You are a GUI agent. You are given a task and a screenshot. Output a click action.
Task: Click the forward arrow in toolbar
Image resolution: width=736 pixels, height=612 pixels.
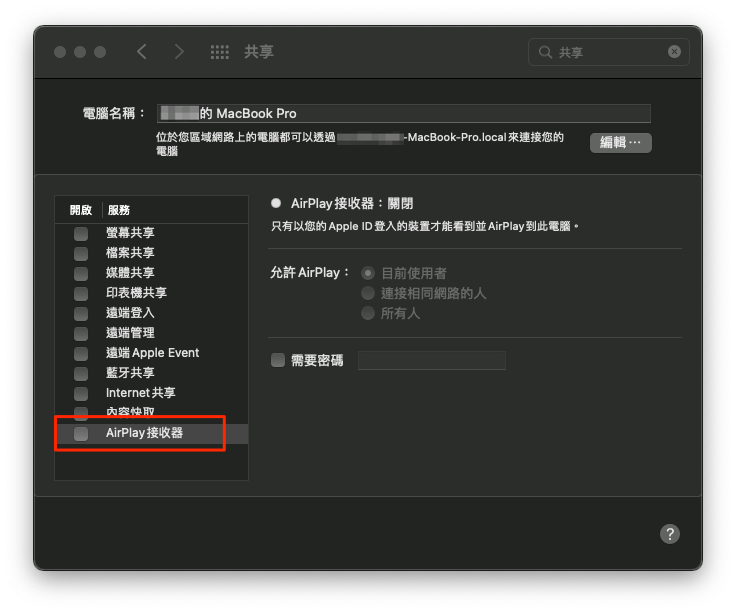point(179,52)
